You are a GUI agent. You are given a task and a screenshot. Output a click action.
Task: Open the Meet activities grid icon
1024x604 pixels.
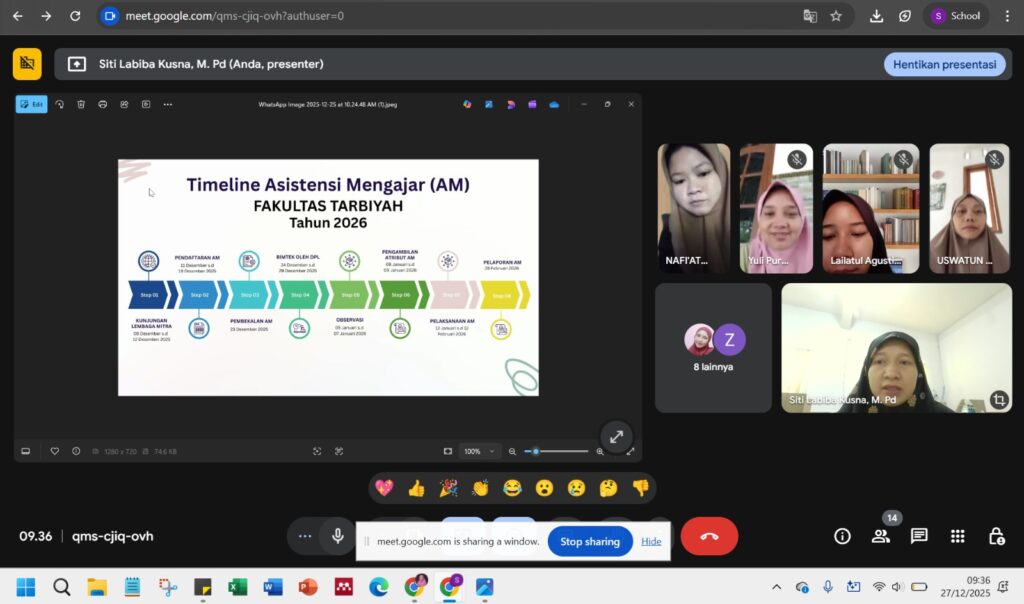(x=957, y=536)
